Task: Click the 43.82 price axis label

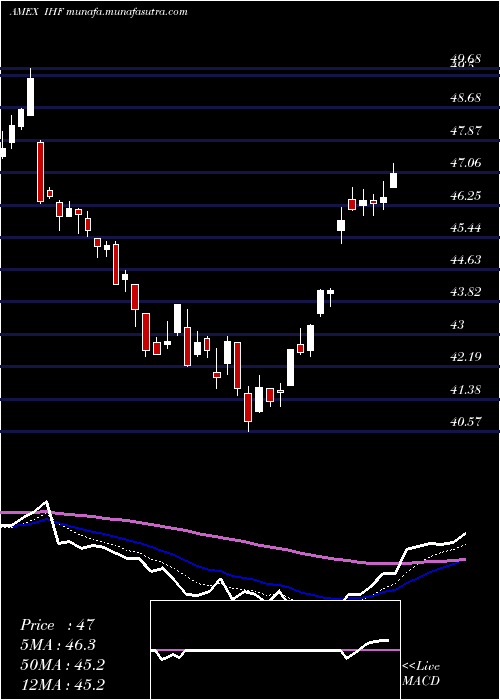Action: [466, 292]
